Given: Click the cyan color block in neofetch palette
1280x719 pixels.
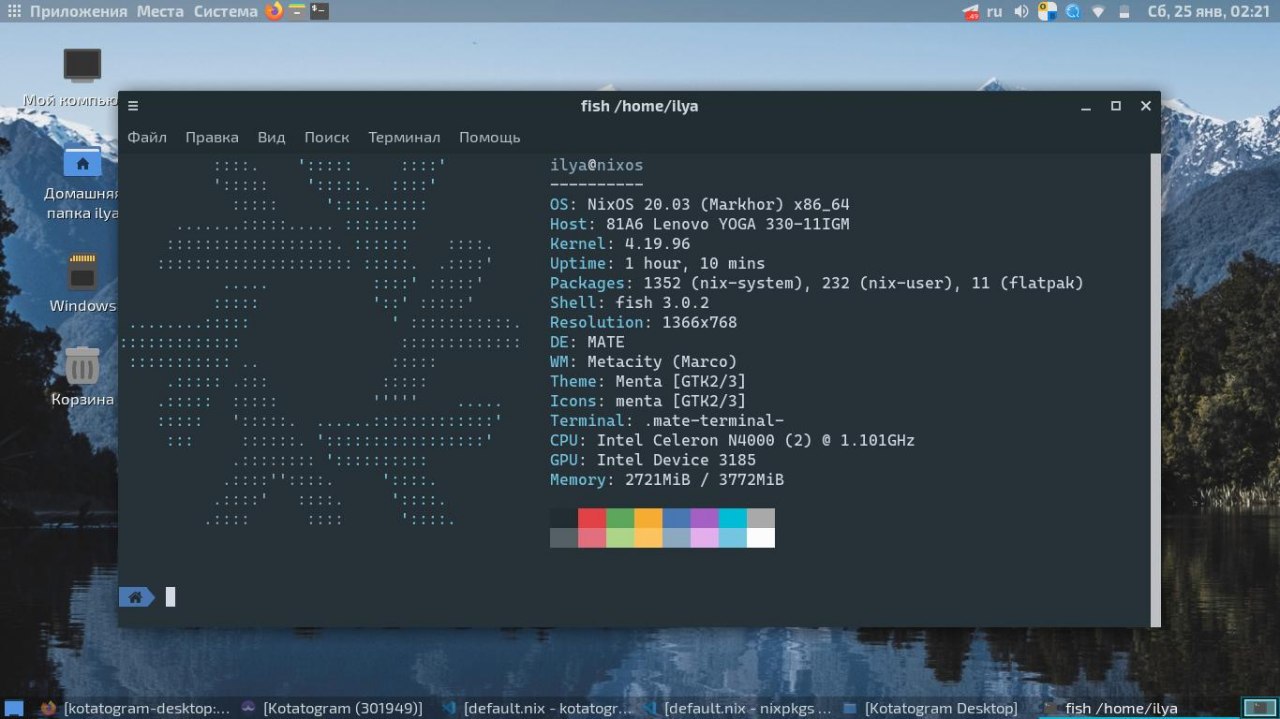Looking at the screenshot, I should tap(732, 518).
